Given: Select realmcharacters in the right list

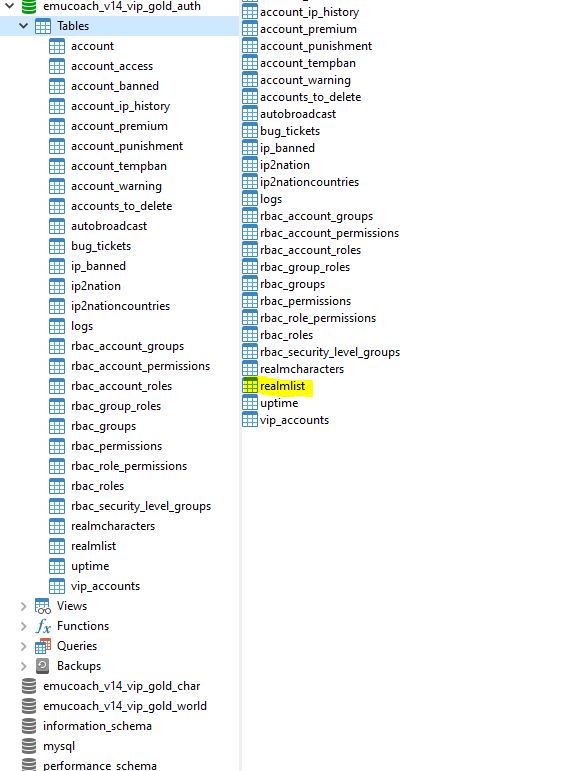Looking at the screenshot, I should (302, 369).
